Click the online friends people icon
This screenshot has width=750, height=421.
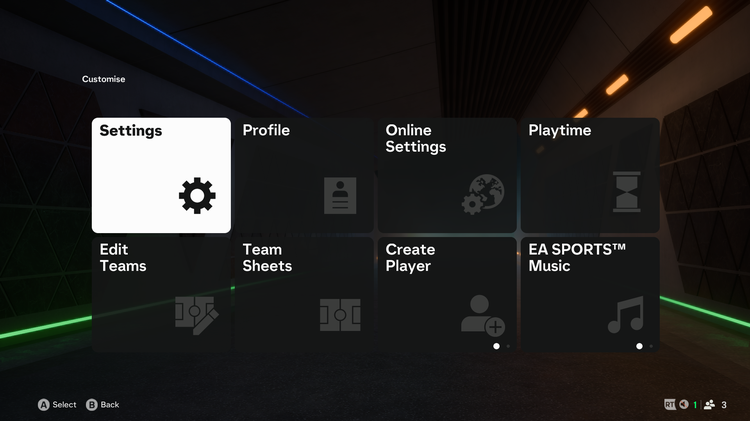point(709,405)
